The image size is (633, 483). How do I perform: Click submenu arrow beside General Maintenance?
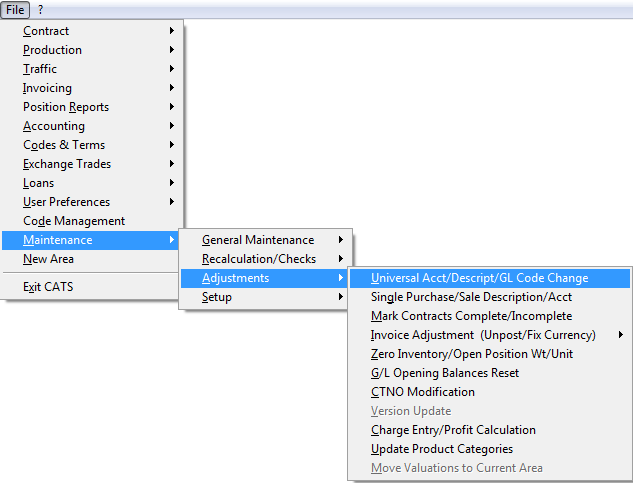click(341, 240)
